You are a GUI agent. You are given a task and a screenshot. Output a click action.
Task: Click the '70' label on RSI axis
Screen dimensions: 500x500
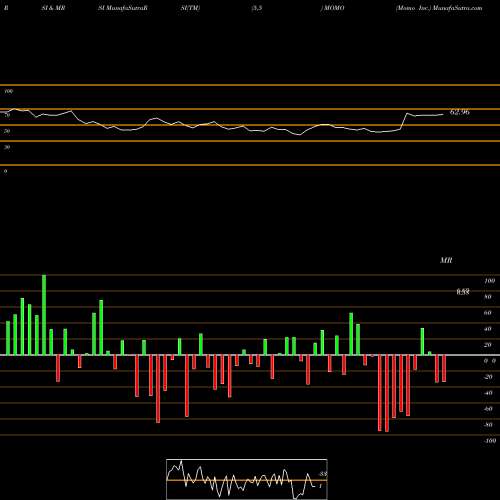[x=7, y=115]
